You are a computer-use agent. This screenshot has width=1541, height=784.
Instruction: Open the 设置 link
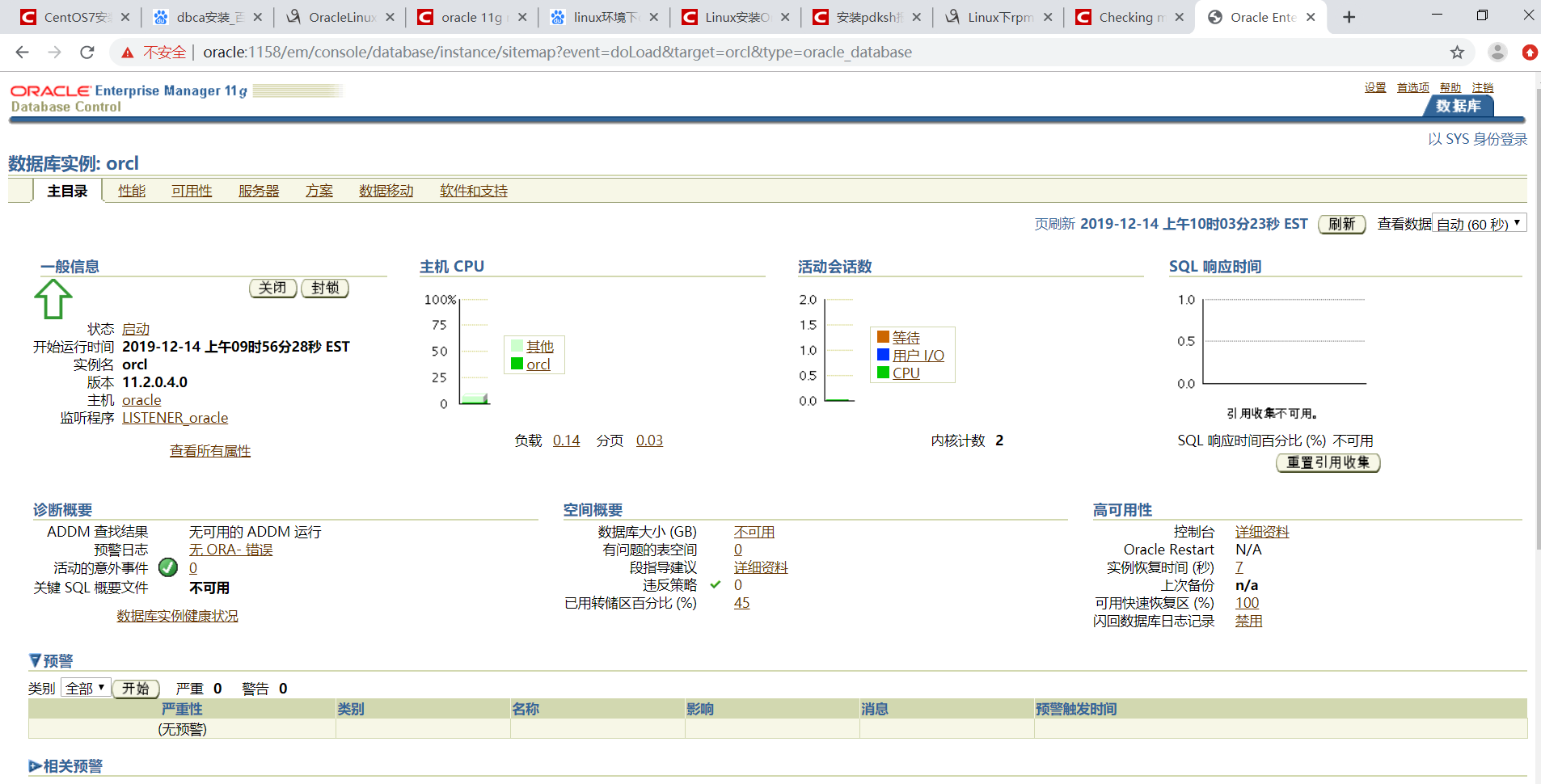[x=1375, y=87]
